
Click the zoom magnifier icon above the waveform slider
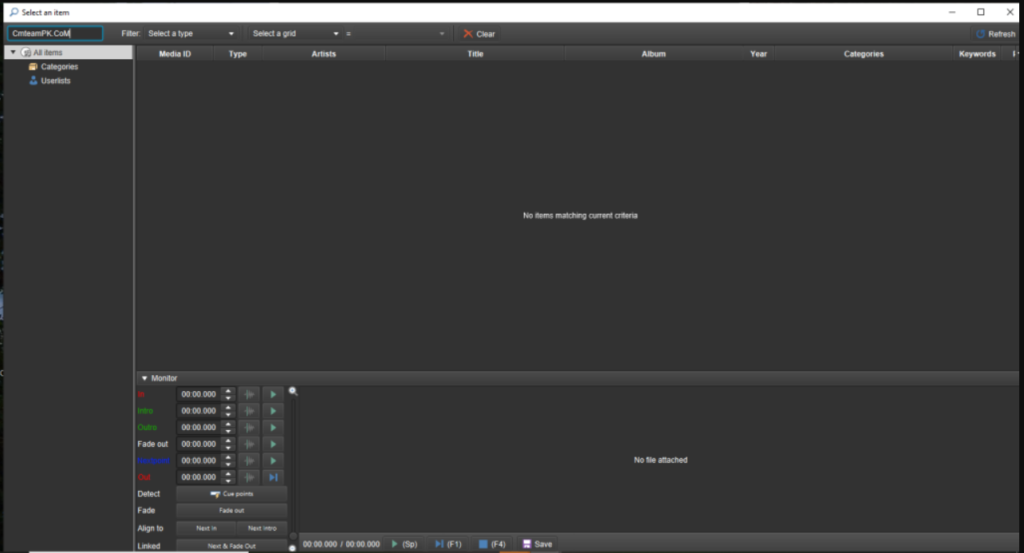[x=293, y=392]
